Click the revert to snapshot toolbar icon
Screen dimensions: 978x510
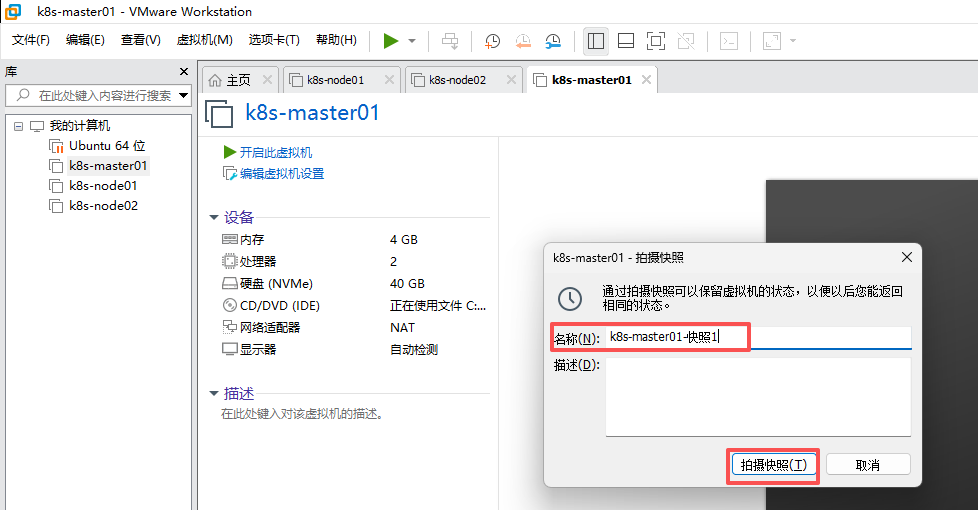pyautogui.click(x=523, y=41)
